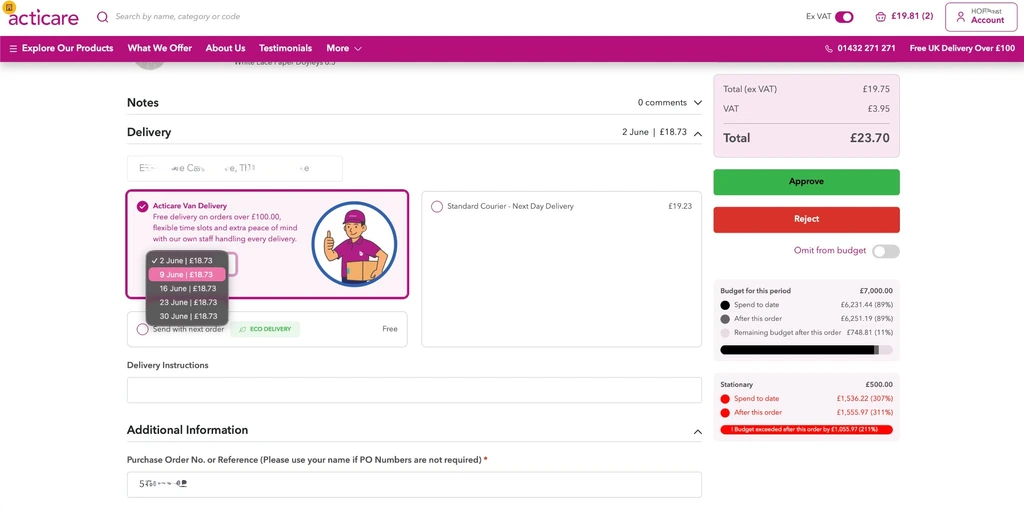Screen dimensions: 1024x511
Task: Choose 9 June | £18.73 delivery date
Action: tap(187, 274)
